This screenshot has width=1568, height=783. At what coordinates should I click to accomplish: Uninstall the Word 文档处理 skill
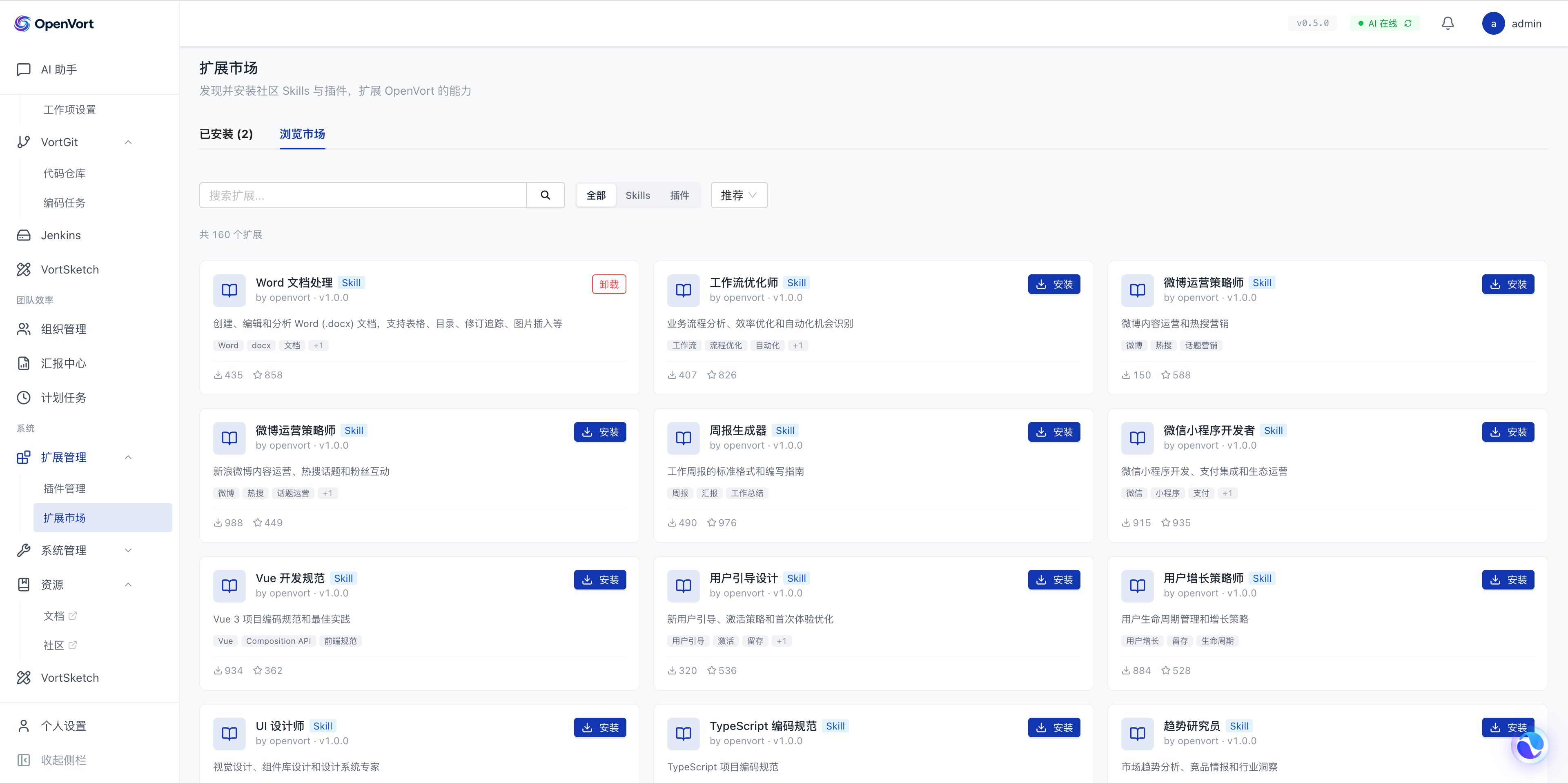point(609,284)
